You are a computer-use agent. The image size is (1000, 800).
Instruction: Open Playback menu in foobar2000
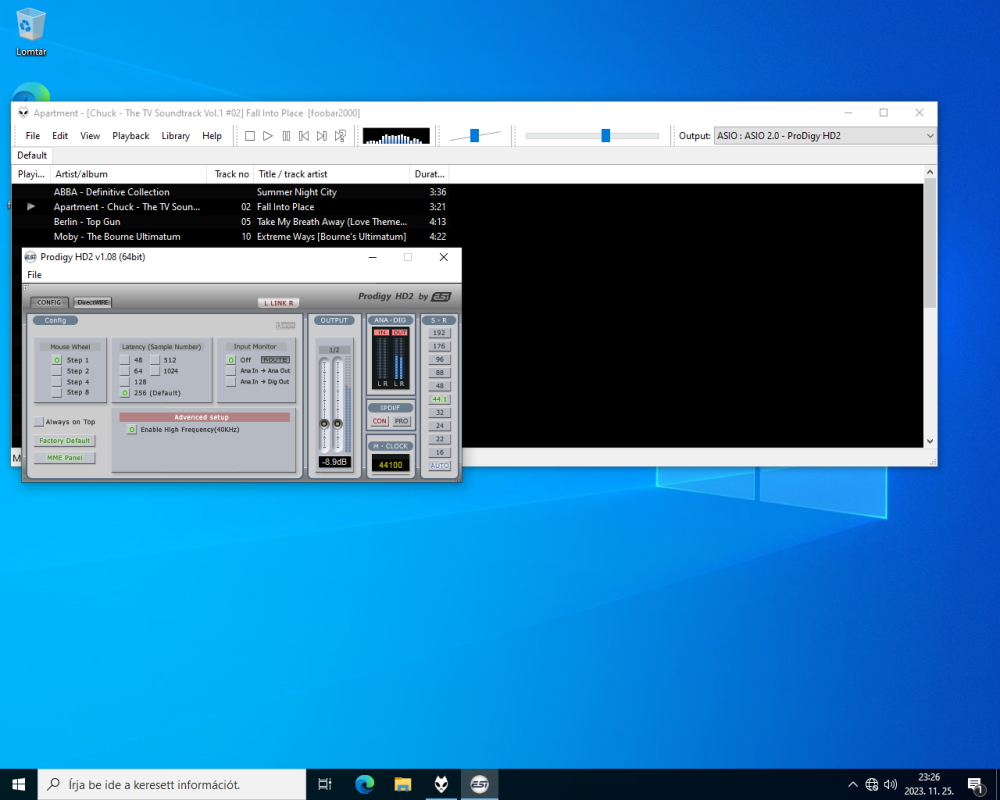[131, 136]
